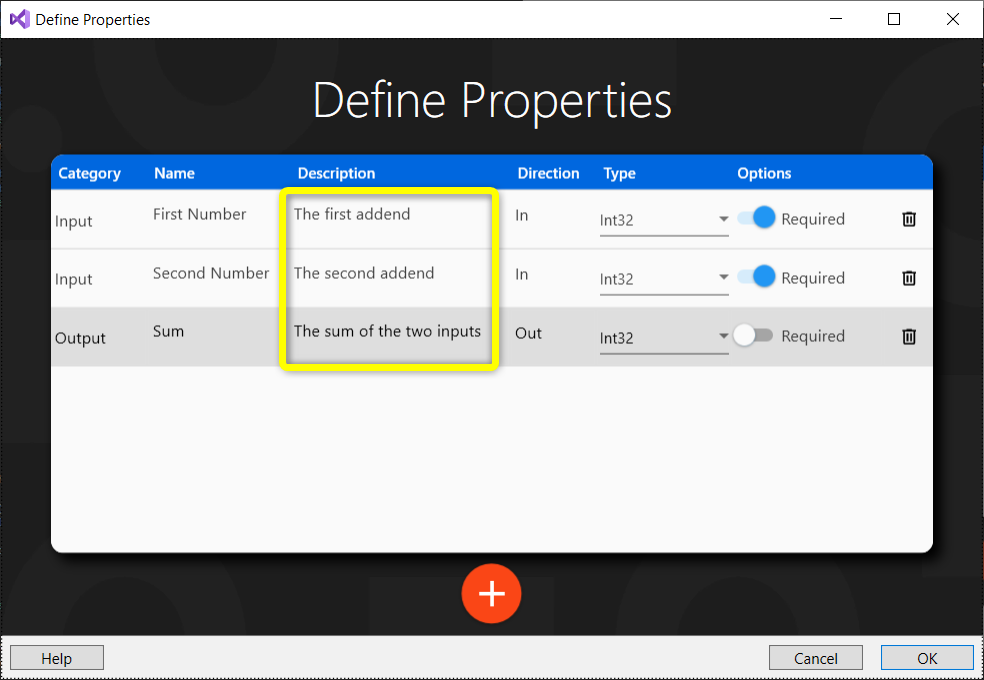
Task: Click the red plus button to add a property
Action: coord(491,593)
